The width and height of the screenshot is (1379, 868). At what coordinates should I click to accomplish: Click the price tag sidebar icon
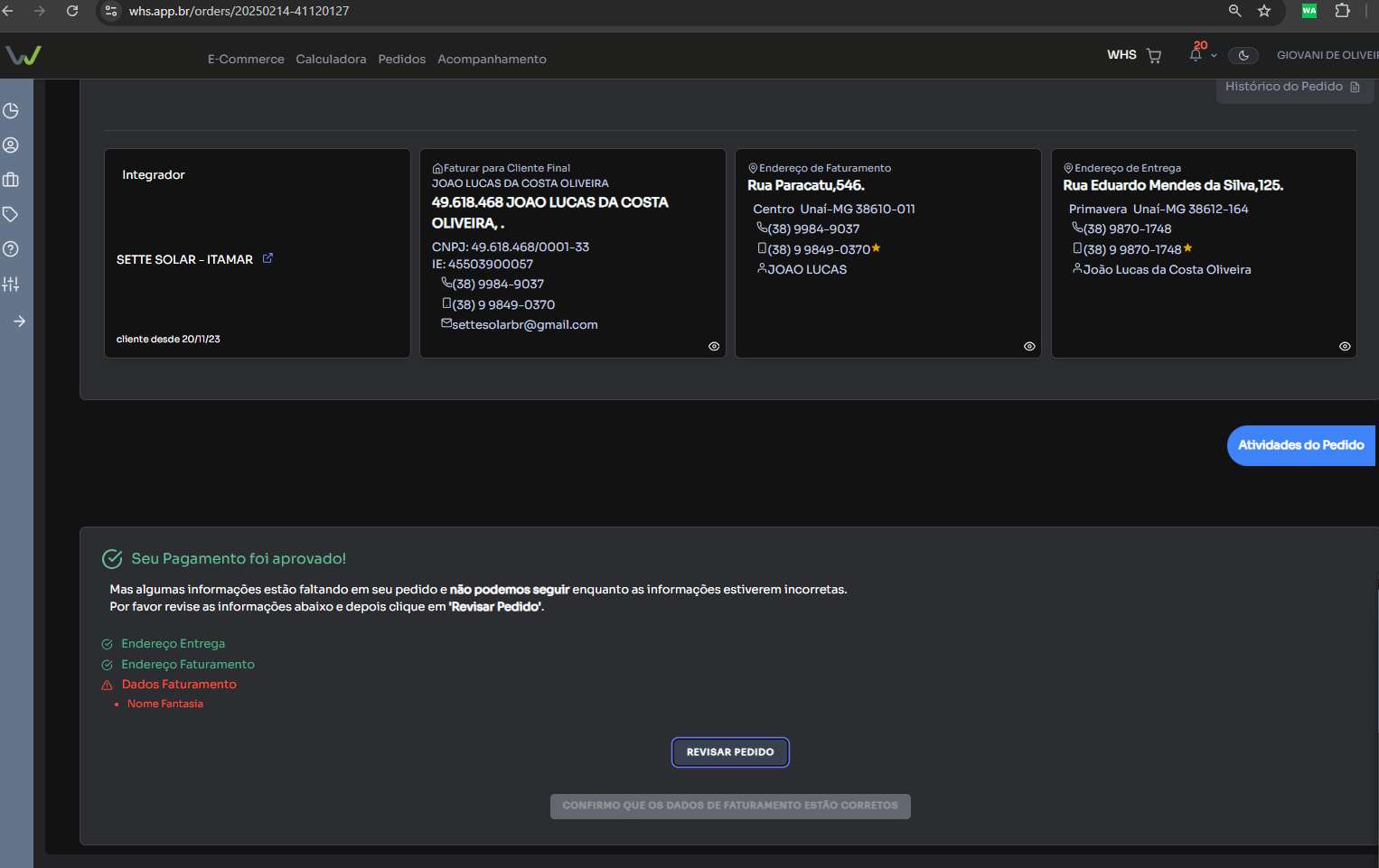pos(11,214)
